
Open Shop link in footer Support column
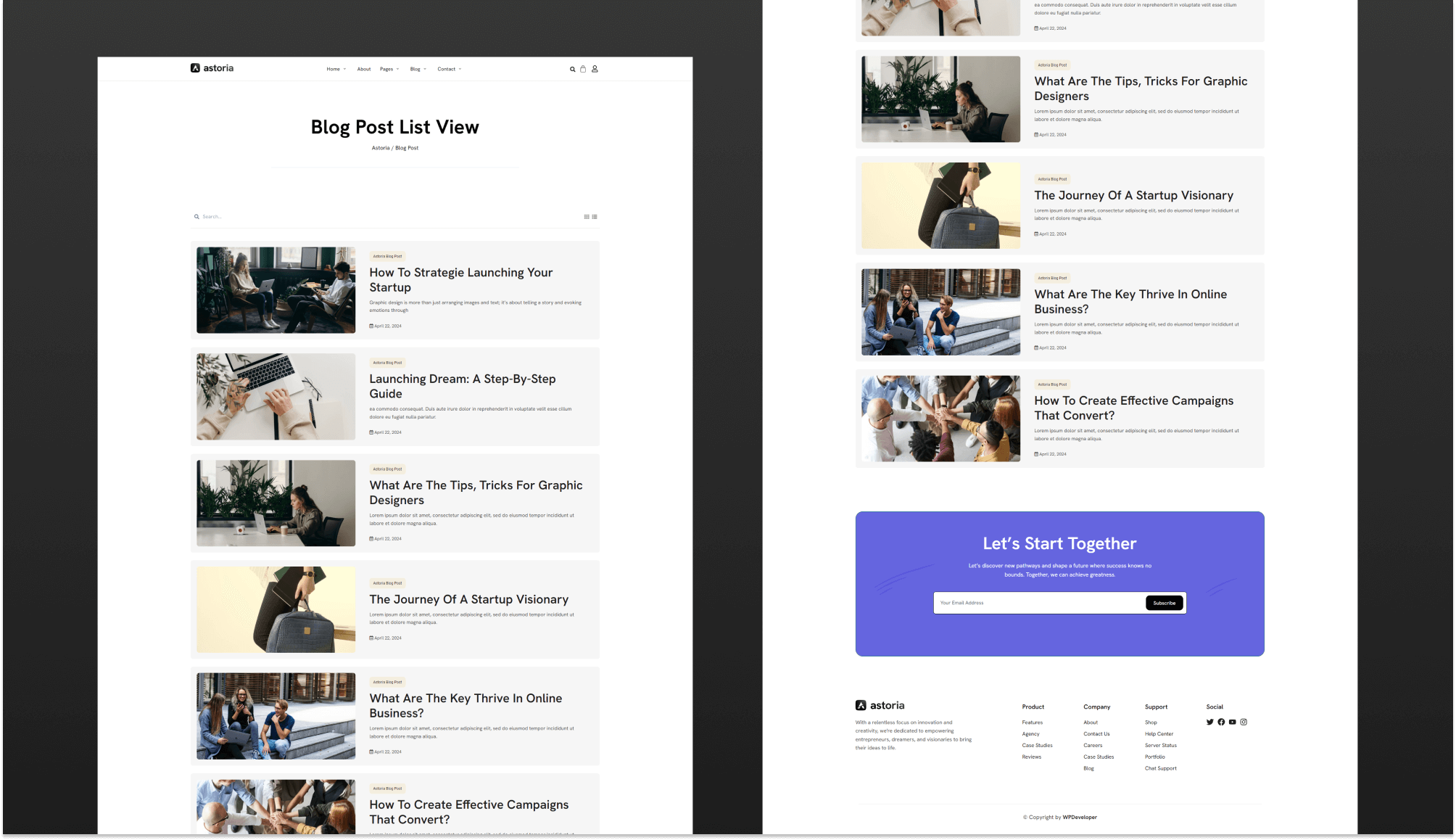[x=1151, y=722]
